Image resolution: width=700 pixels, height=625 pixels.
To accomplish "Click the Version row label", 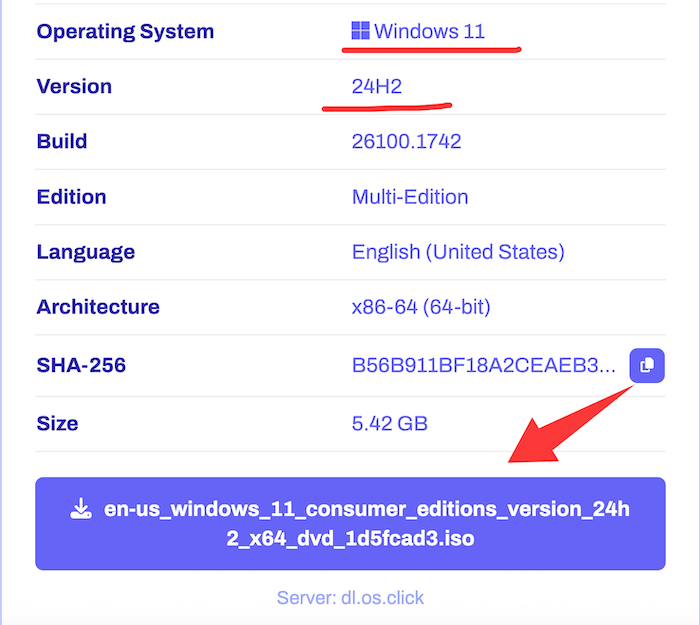I will [74, 86].
